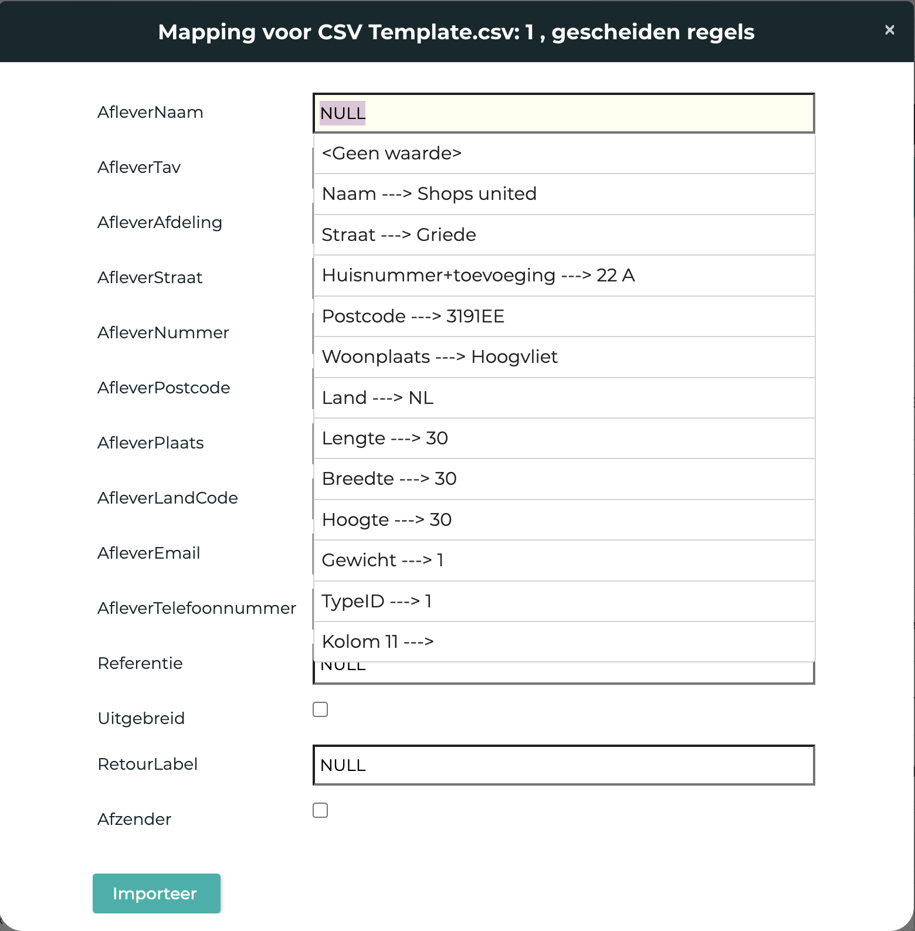Close the mapping dialog with the X
The image size is (915, 931).
889,30
